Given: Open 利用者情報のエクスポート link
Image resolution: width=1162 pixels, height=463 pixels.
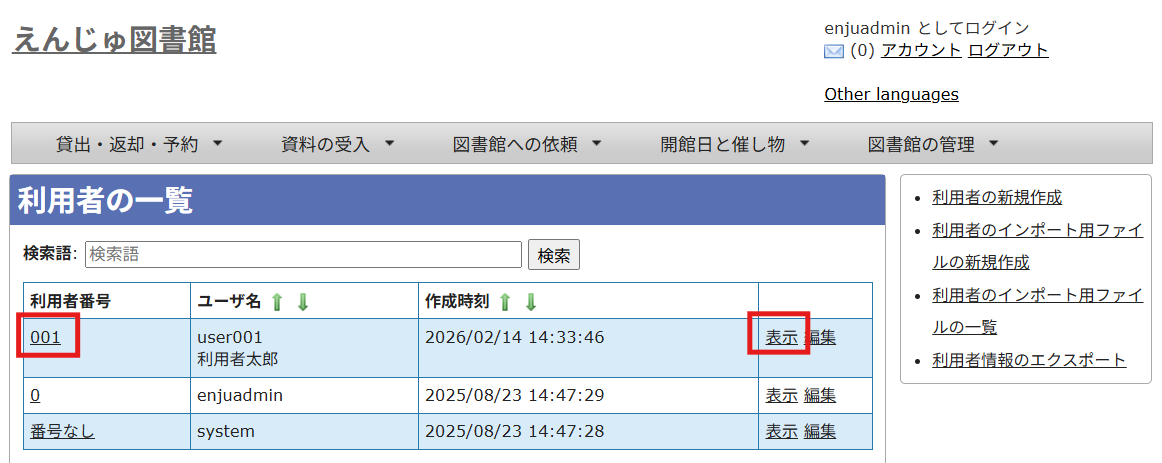Looking at the screenshot, I should pos(1029,361).
